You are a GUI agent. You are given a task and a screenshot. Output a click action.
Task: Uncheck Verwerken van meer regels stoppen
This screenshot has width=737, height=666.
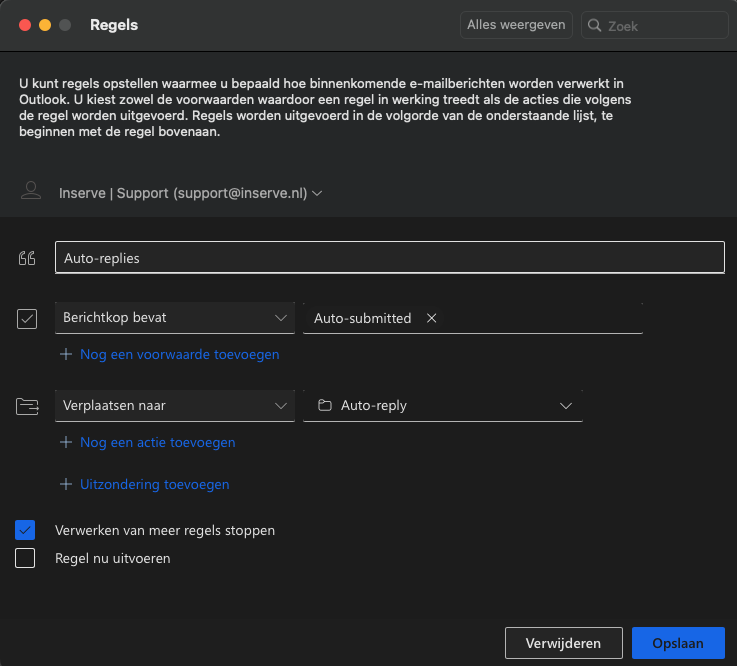(x=25, y=530)
